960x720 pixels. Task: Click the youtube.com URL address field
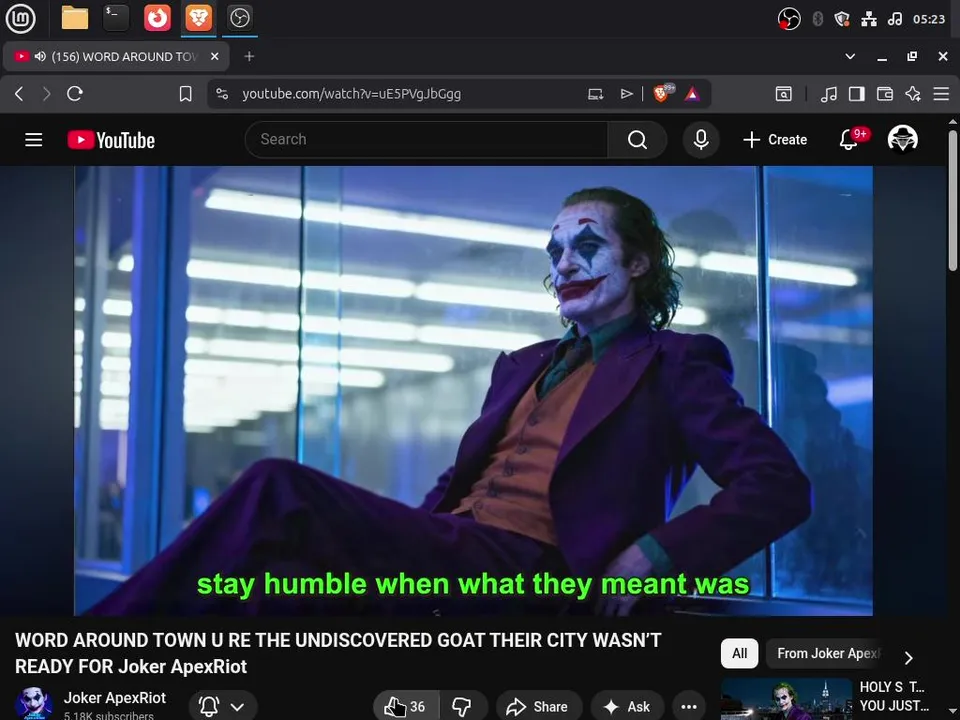coord(351,94)
